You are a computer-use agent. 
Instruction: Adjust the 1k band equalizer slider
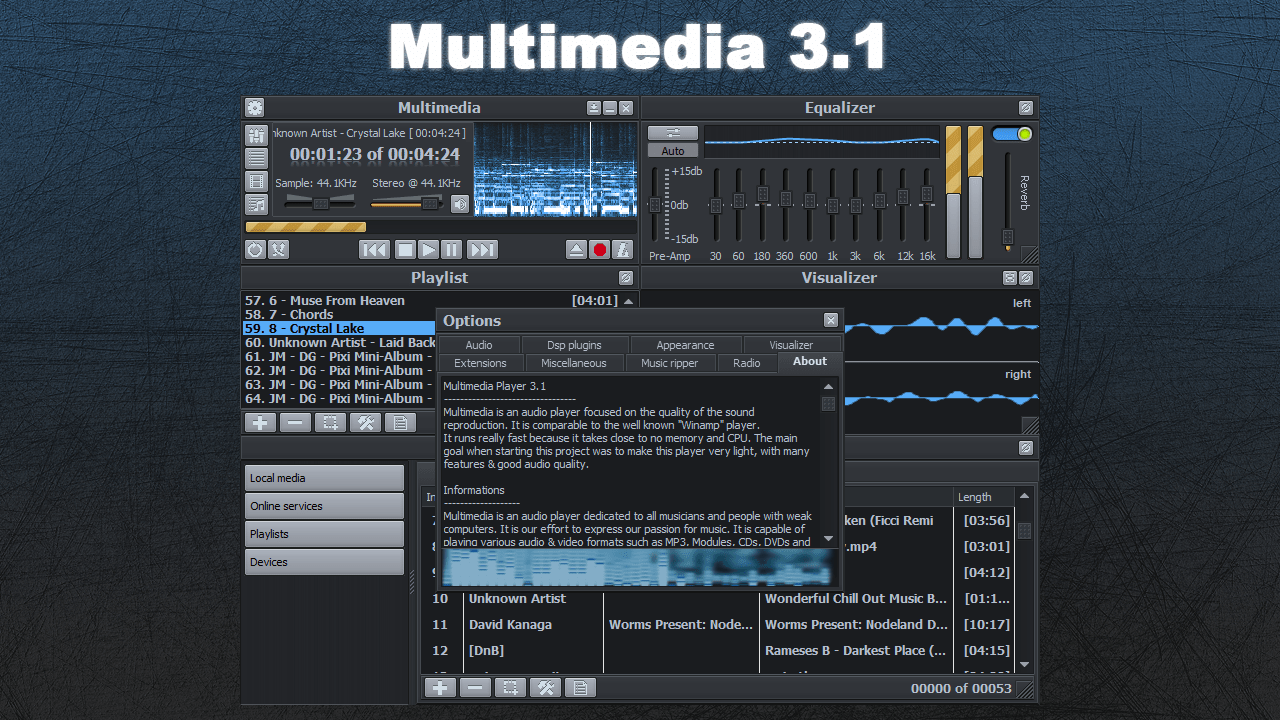tap(833, 205)
